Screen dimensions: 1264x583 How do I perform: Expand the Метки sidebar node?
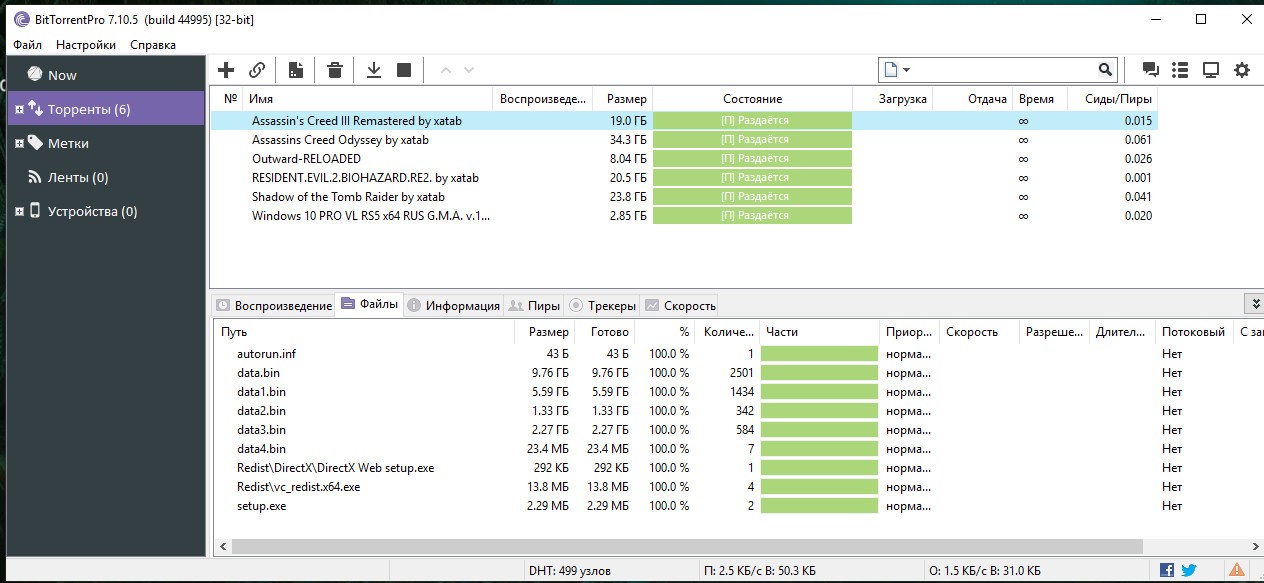tap(19, 144)
